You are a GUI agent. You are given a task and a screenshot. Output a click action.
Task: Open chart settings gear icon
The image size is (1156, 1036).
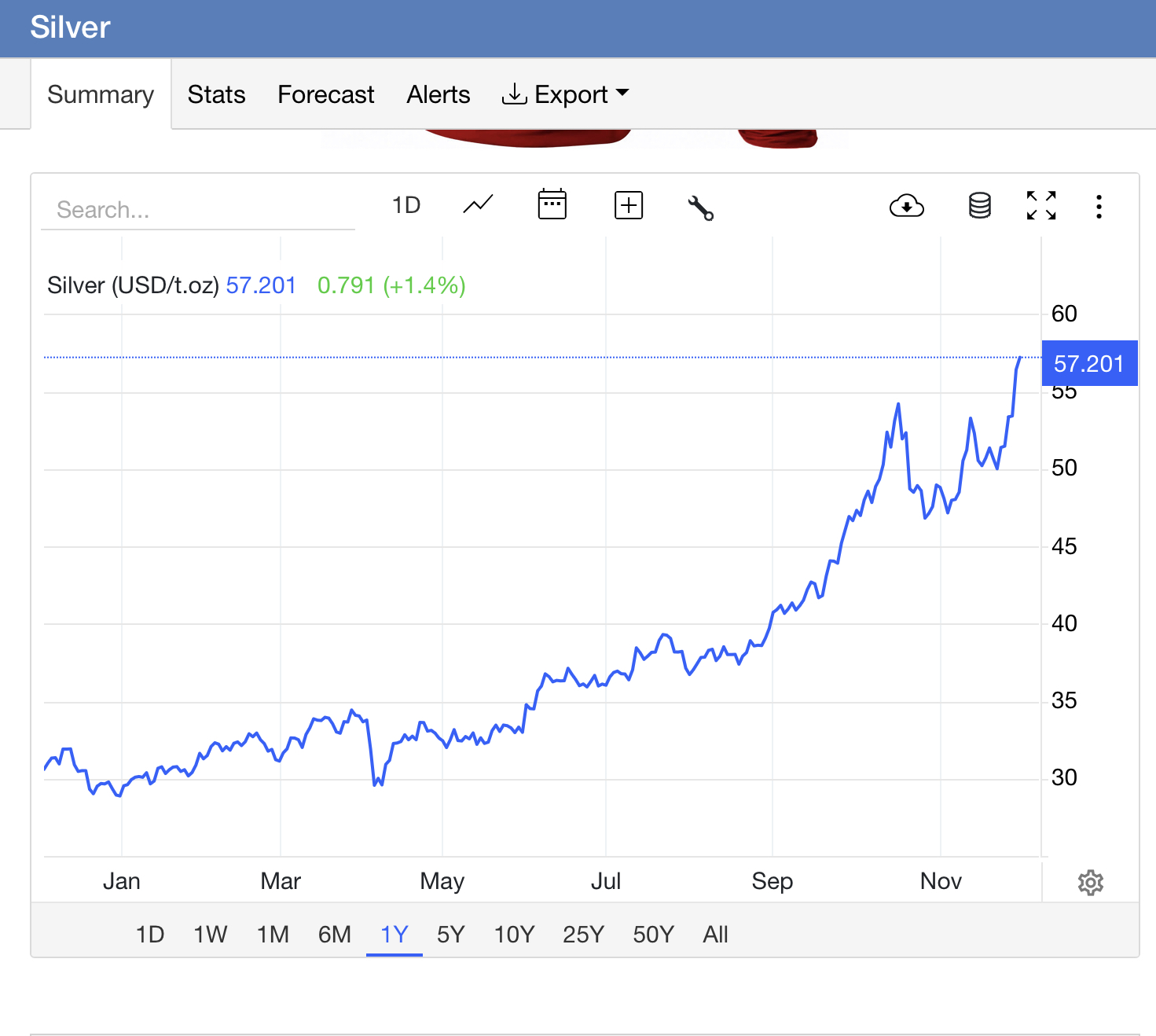1090,883
